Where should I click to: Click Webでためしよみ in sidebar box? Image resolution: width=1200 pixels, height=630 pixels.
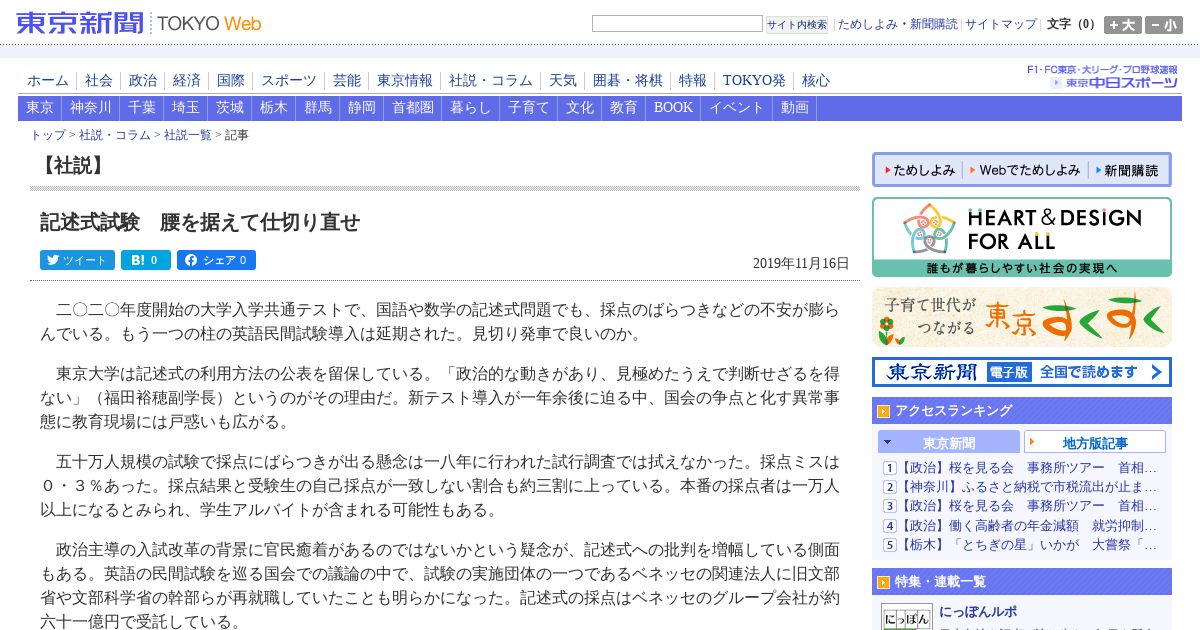pyautogui.click(x=1025, y=170)
